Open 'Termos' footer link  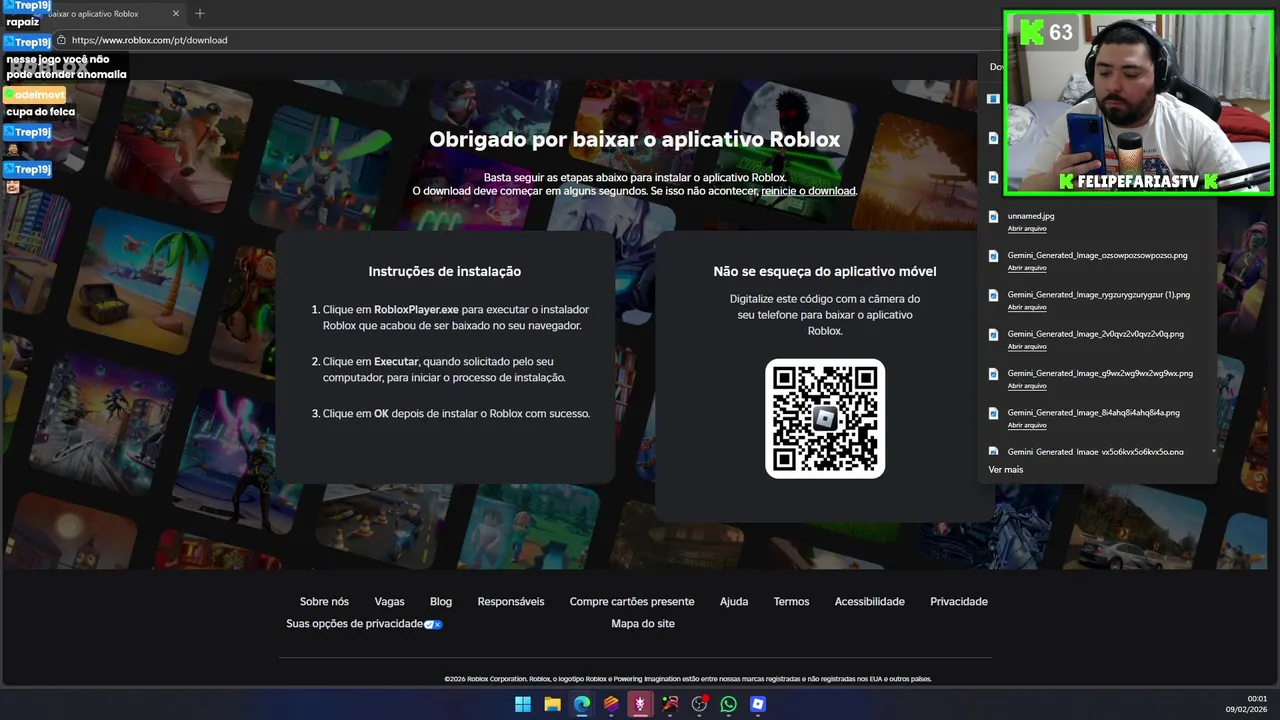791,602
